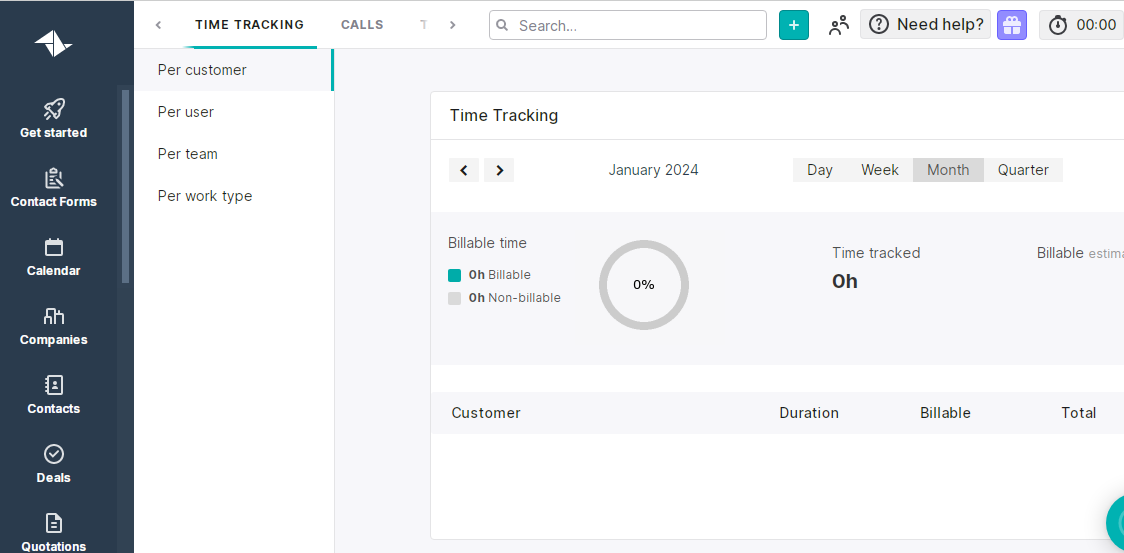Click the Duration column header
1124x553 pixels.
[809, 412]
